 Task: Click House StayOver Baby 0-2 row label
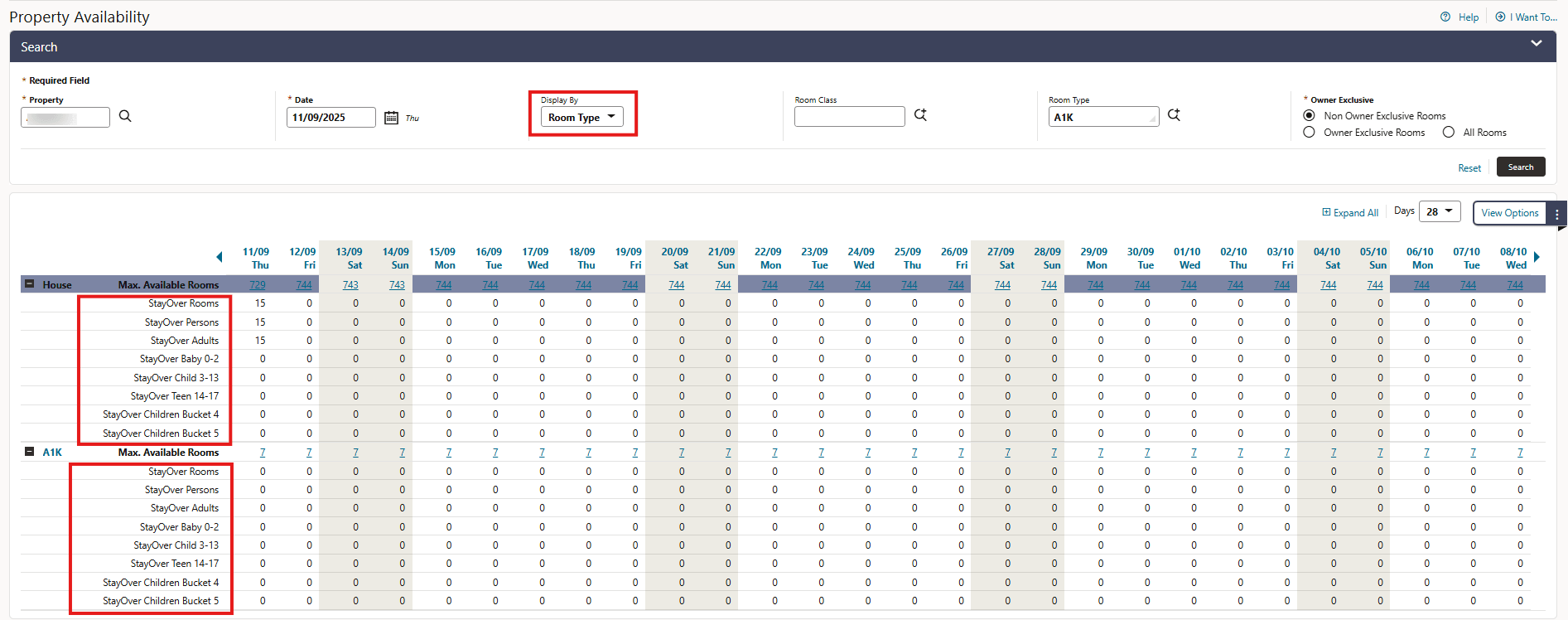(x=180, y=359)
